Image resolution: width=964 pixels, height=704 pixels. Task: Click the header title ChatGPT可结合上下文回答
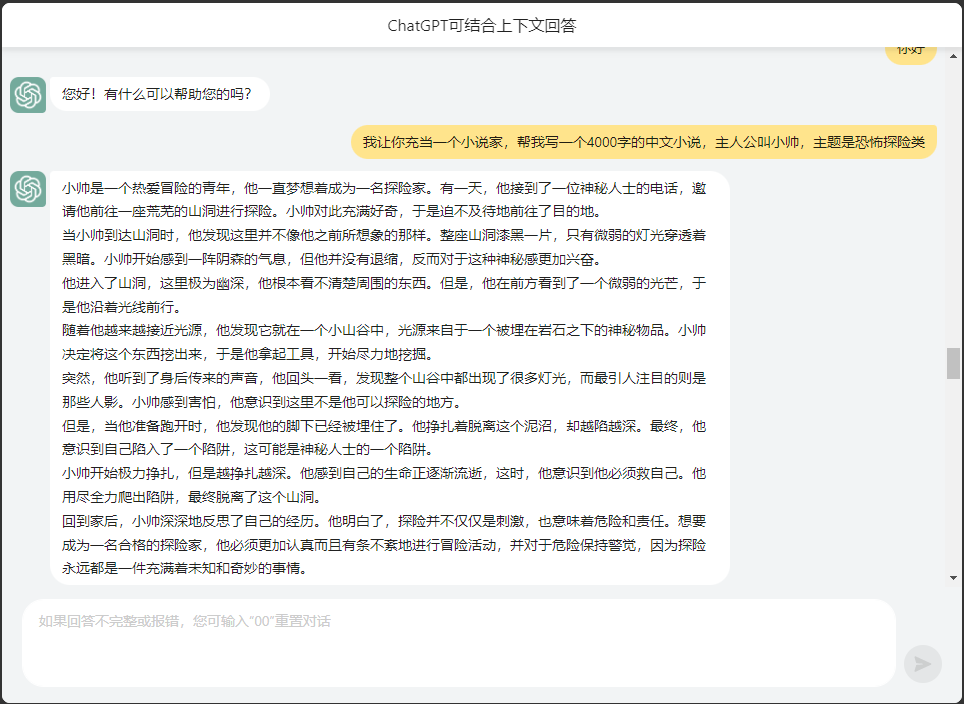(x=482, y=25)
